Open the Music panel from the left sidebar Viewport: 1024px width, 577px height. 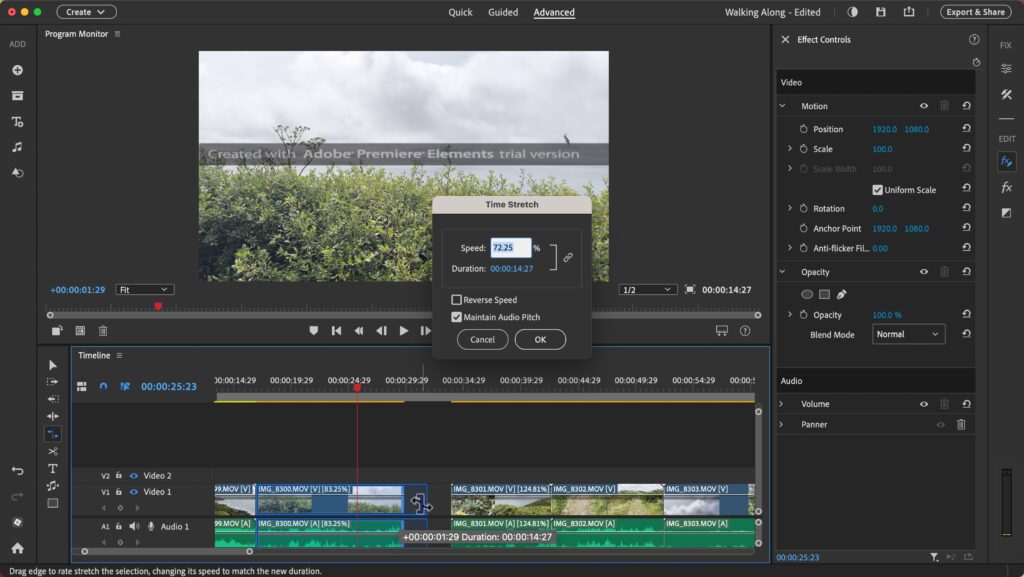[16, 147]
